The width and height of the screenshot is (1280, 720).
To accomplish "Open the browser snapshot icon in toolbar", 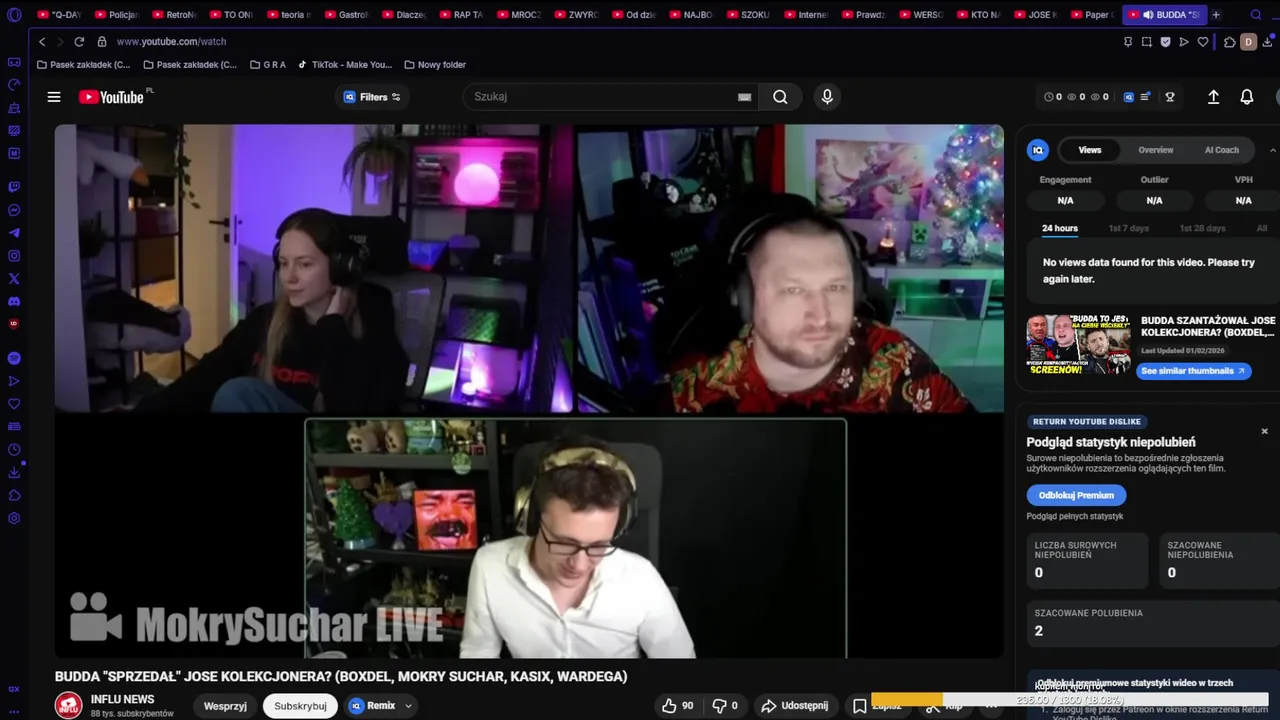I will (x=1147, y=42).
